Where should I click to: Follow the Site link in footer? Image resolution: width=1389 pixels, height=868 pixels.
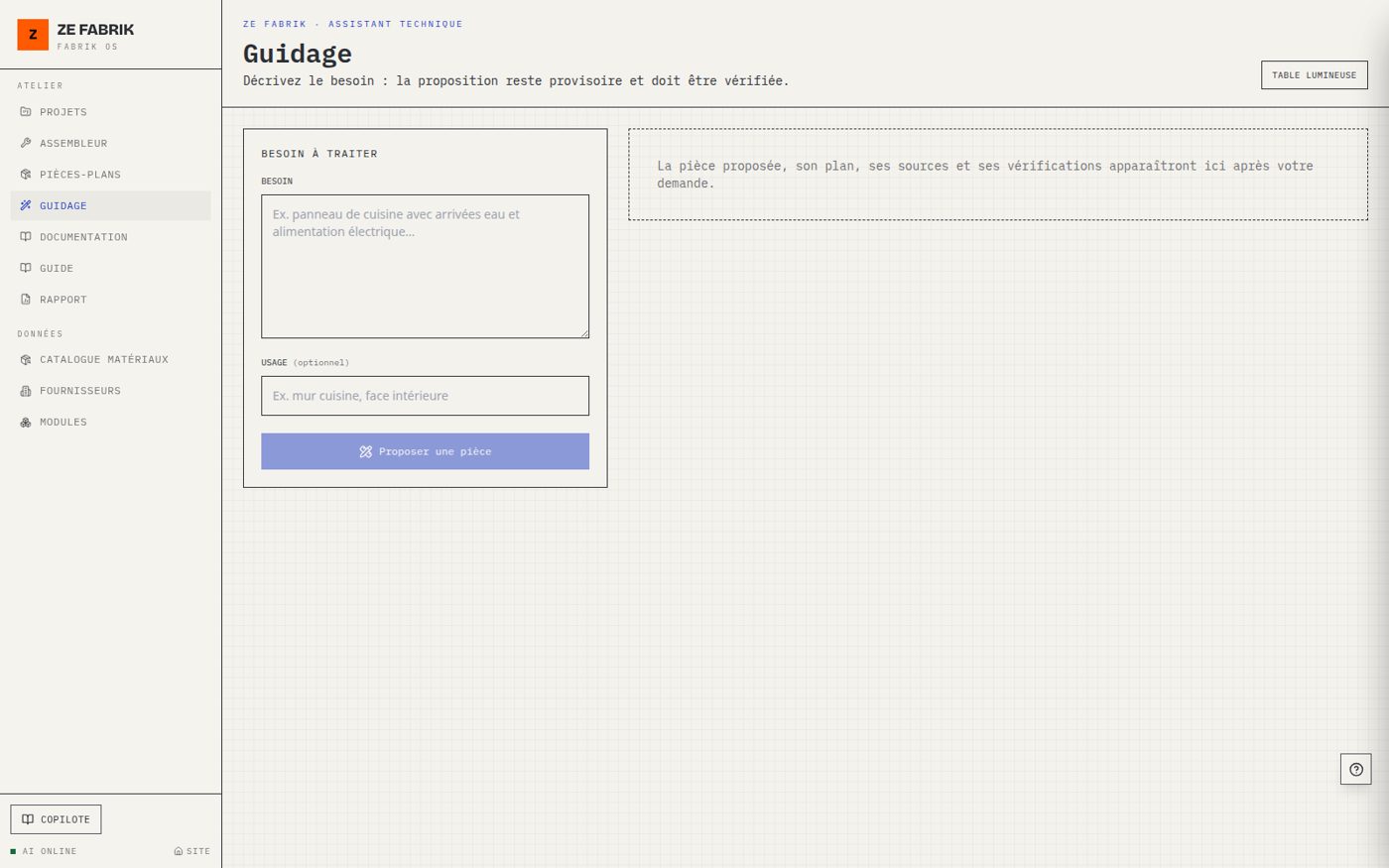192,851
